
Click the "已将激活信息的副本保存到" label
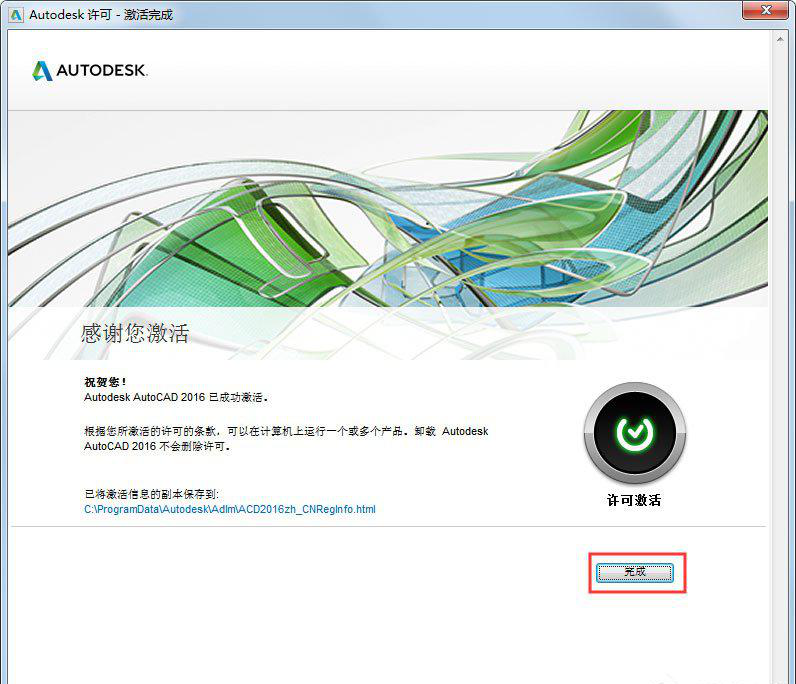point(151,494)
